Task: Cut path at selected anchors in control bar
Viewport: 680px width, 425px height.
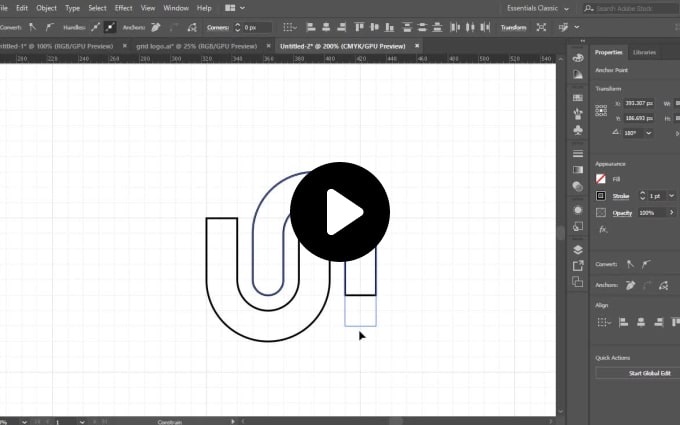Action: [192, 27]
